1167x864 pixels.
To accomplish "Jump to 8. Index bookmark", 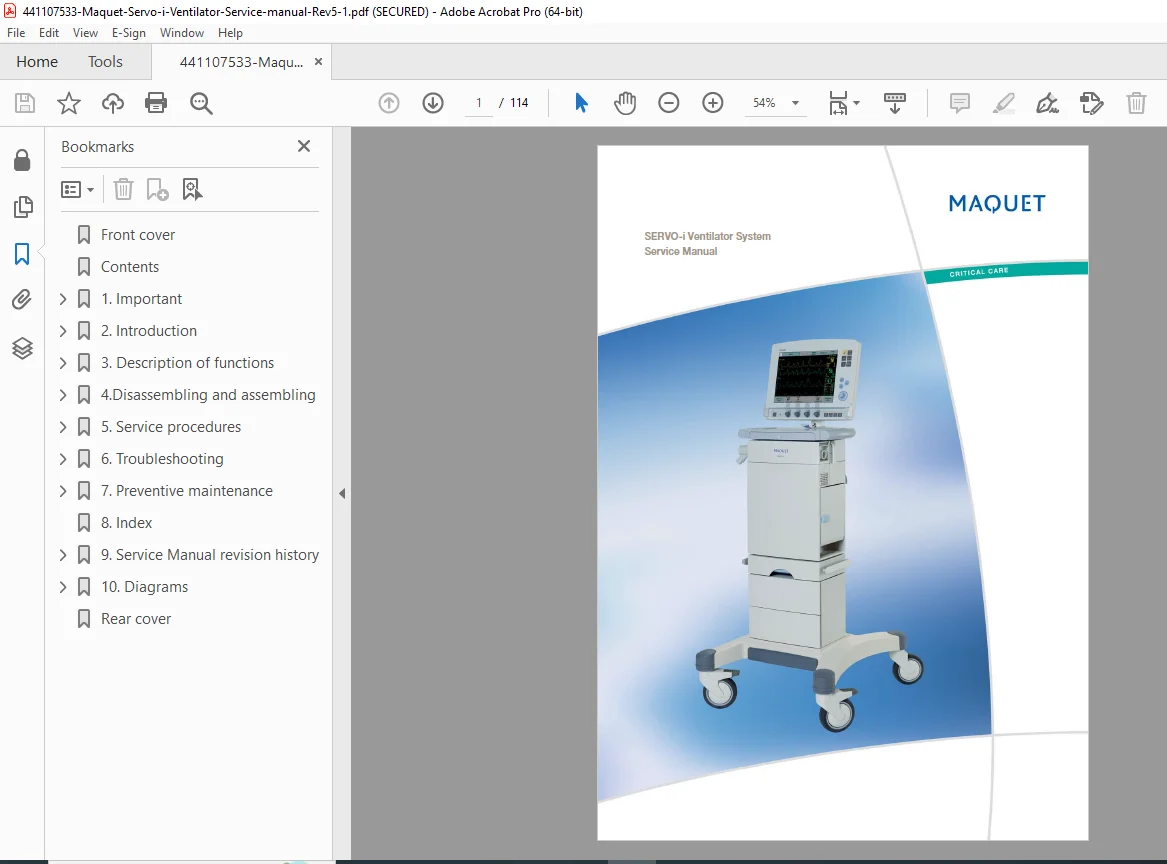I will pos(127,523).
